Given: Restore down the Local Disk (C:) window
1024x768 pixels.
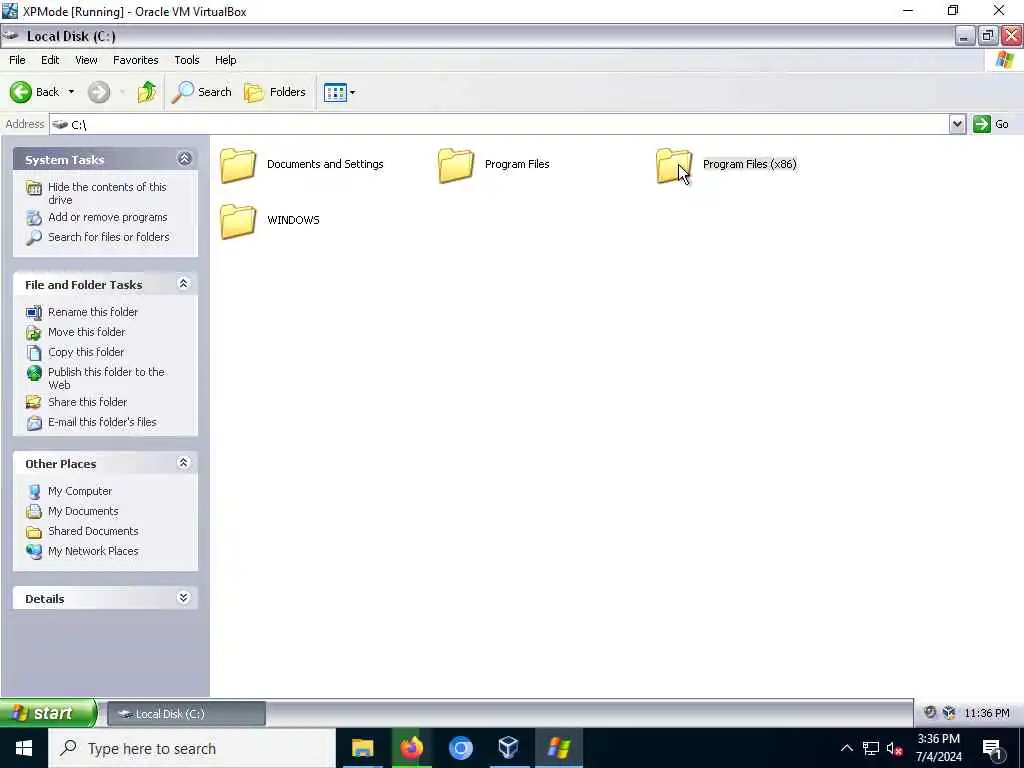Looking at the screenshot, I should click(988, 36).
